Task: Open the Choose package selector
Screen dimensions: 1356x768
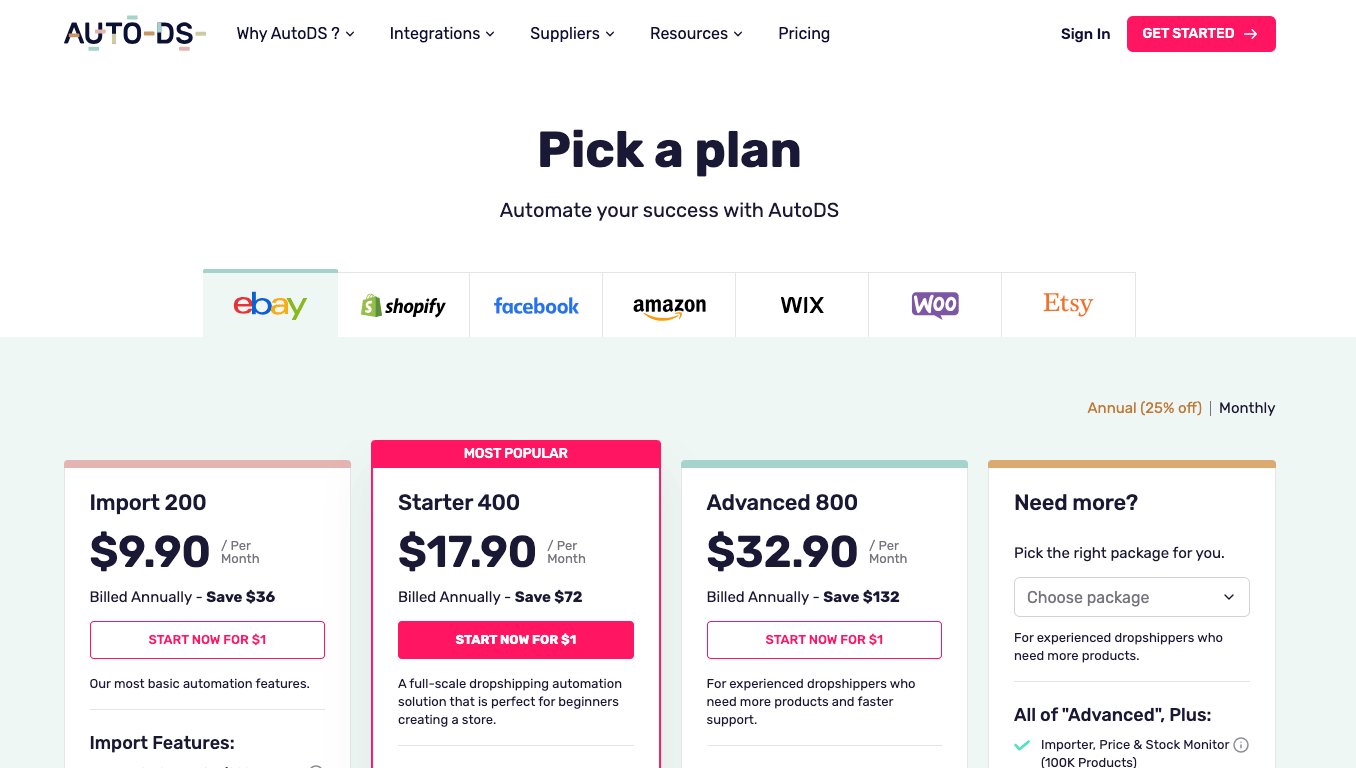Action: 1131,597
